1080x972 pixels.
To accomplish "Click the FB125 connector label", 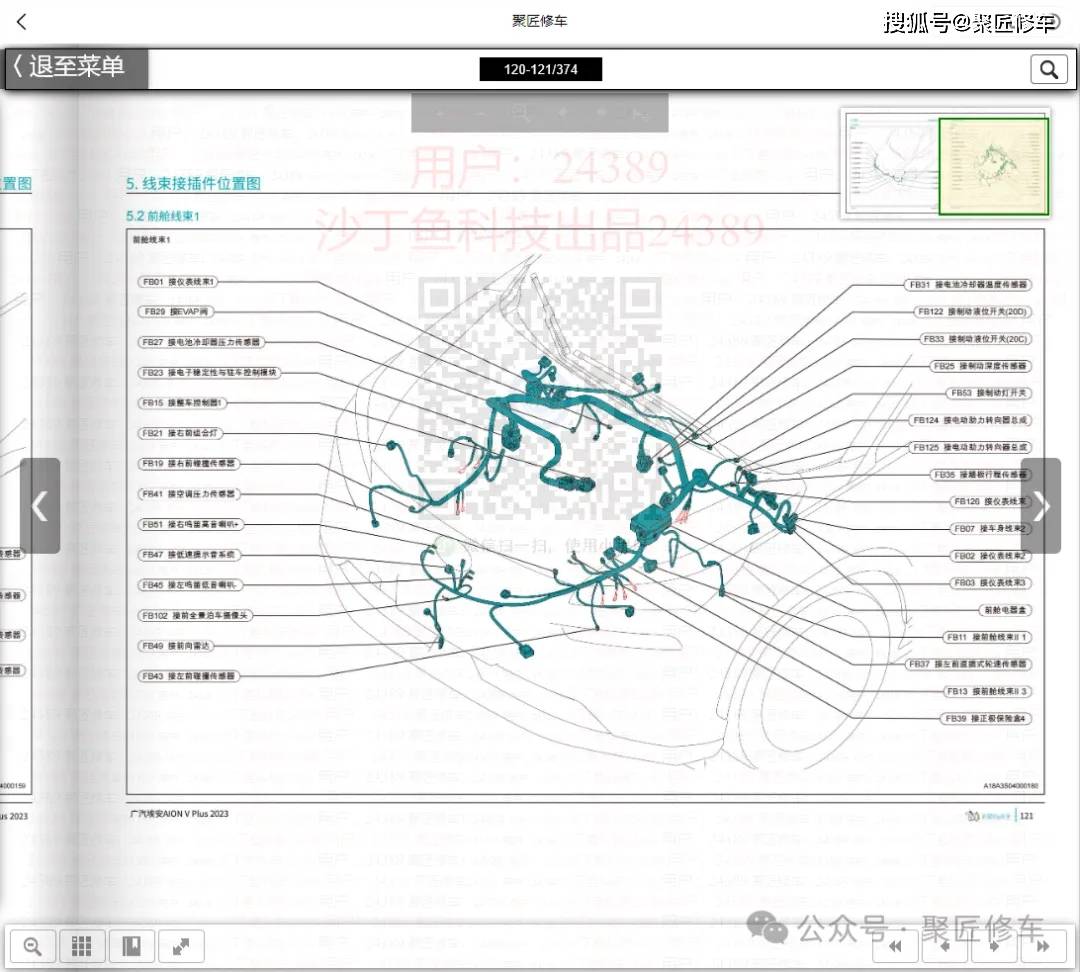I will 970,447.
